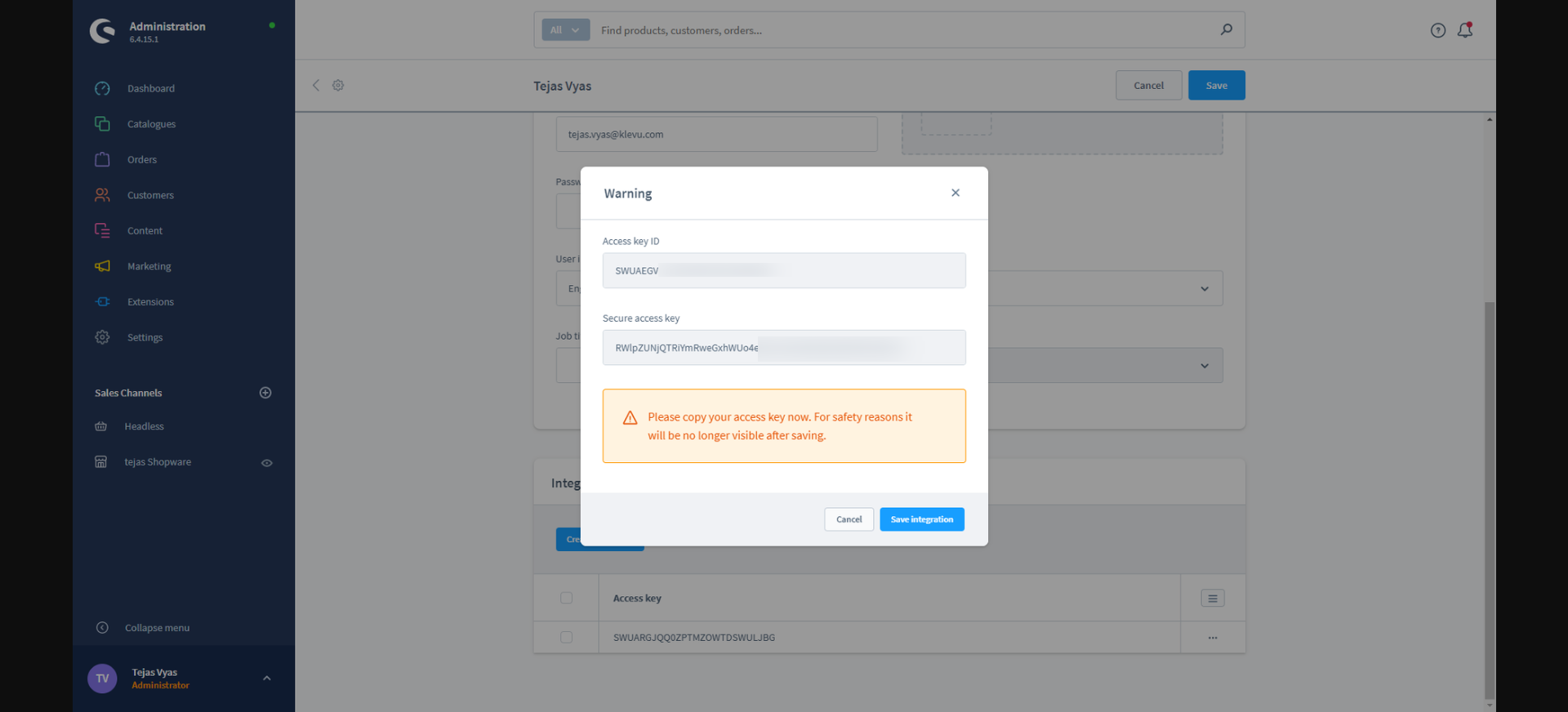Screen dimensions: 1568x712
Task: Close the Warning dialog with the X
Action: pyautogui.click(x=955, y=193)
